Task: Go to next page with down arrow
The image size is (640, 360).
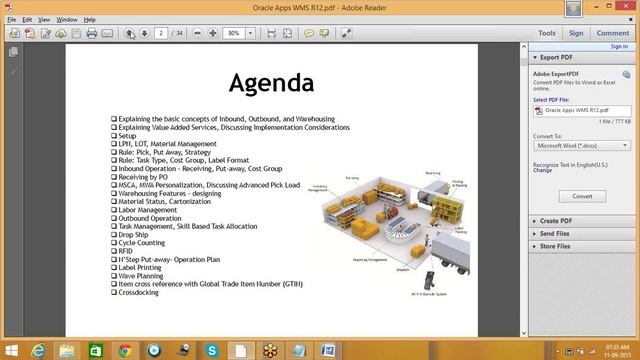Action: [x=144, y=33]
